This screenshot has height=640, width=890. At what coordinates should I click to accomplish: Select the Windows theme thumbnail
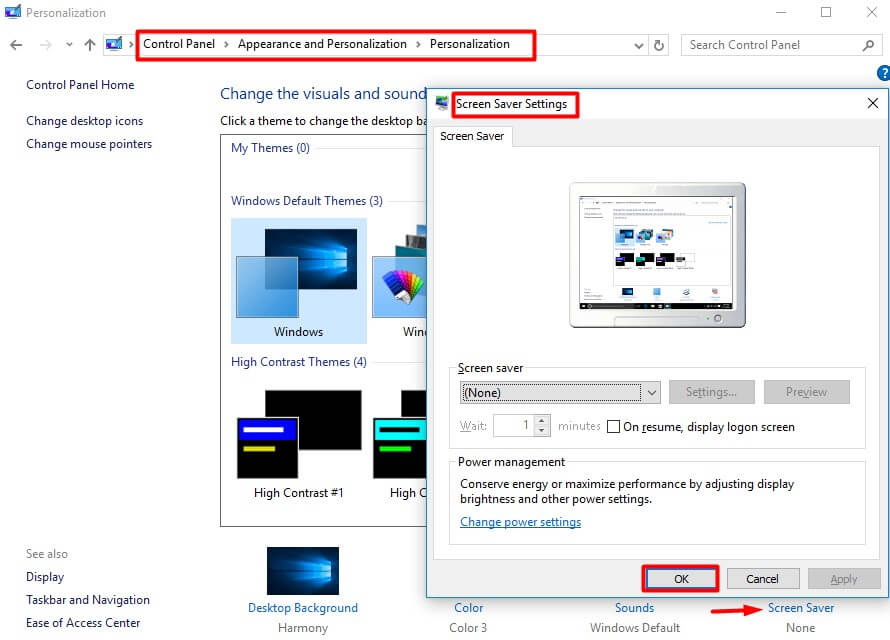click(299, 281)
